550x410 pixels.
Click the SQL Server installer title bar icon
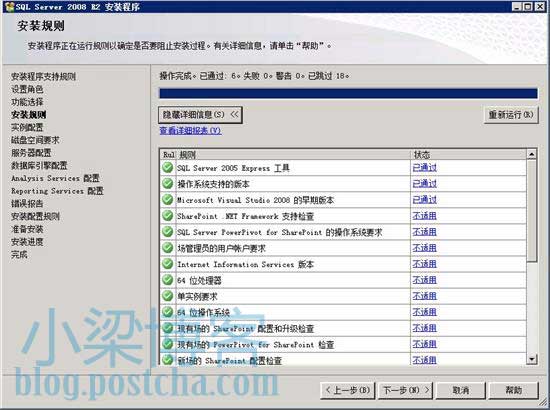tap(9, 7)
